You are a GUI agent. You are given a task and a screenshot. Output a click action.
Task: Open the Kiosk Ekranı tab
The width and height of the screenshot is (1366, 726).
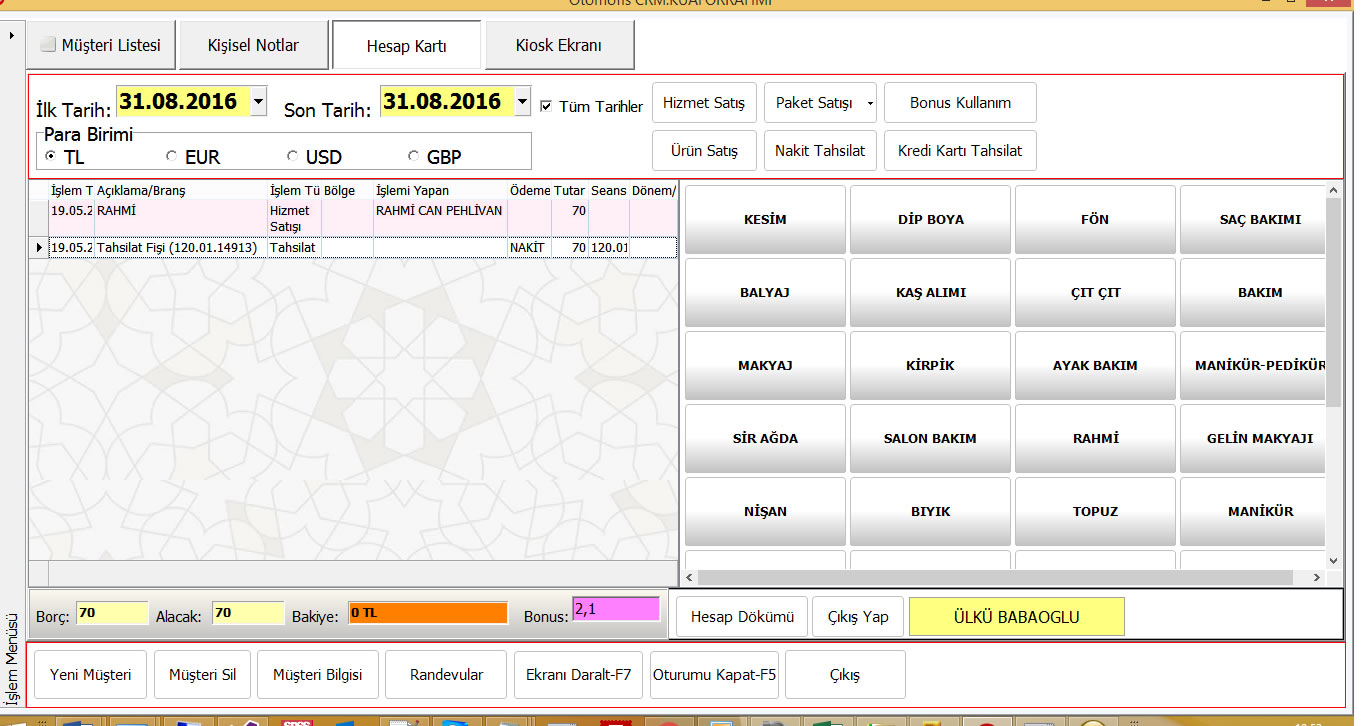pyautogui.click(x=558, y=45)
